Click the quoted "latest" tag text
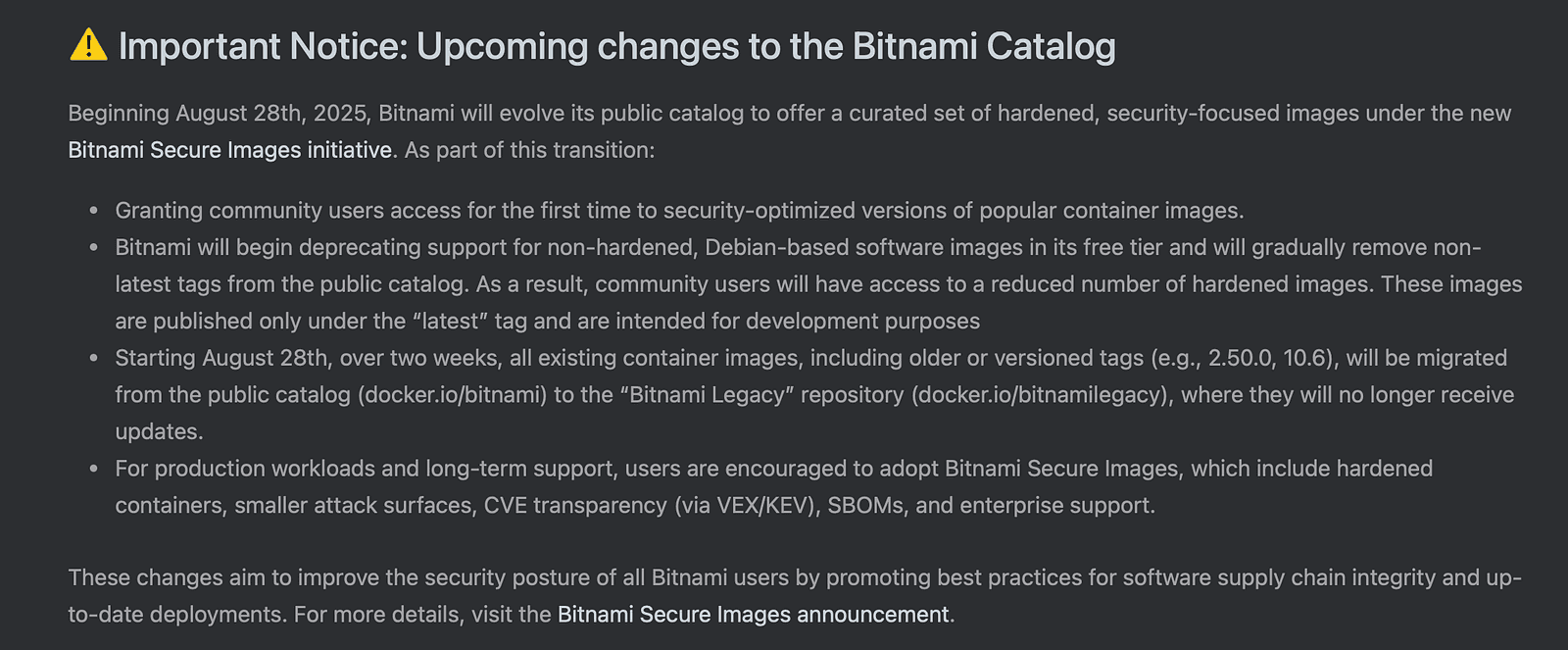This screenshot has width=1568, height=650. click(x=452, y=322)
